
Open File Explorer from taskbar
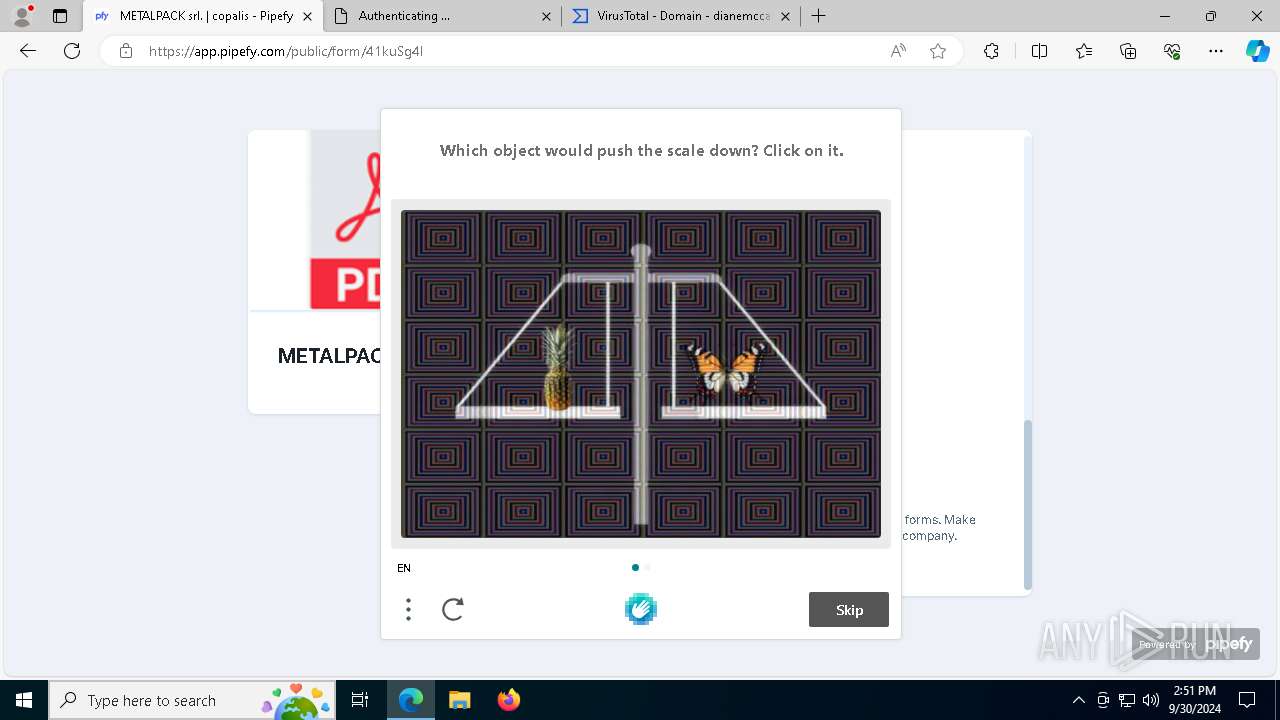pyautogui.click(x=460, y=700)
